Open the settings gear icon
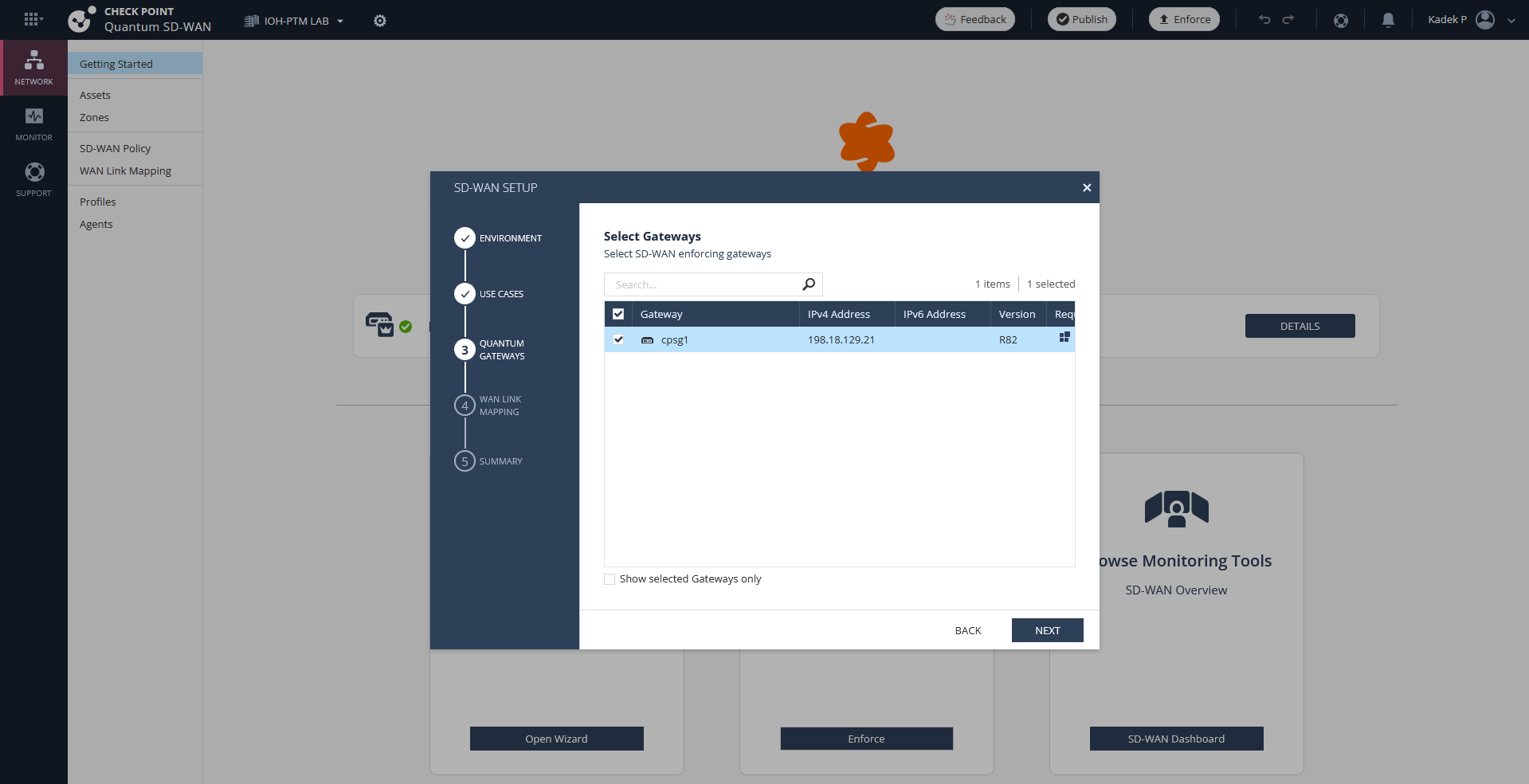 point(380,21)
